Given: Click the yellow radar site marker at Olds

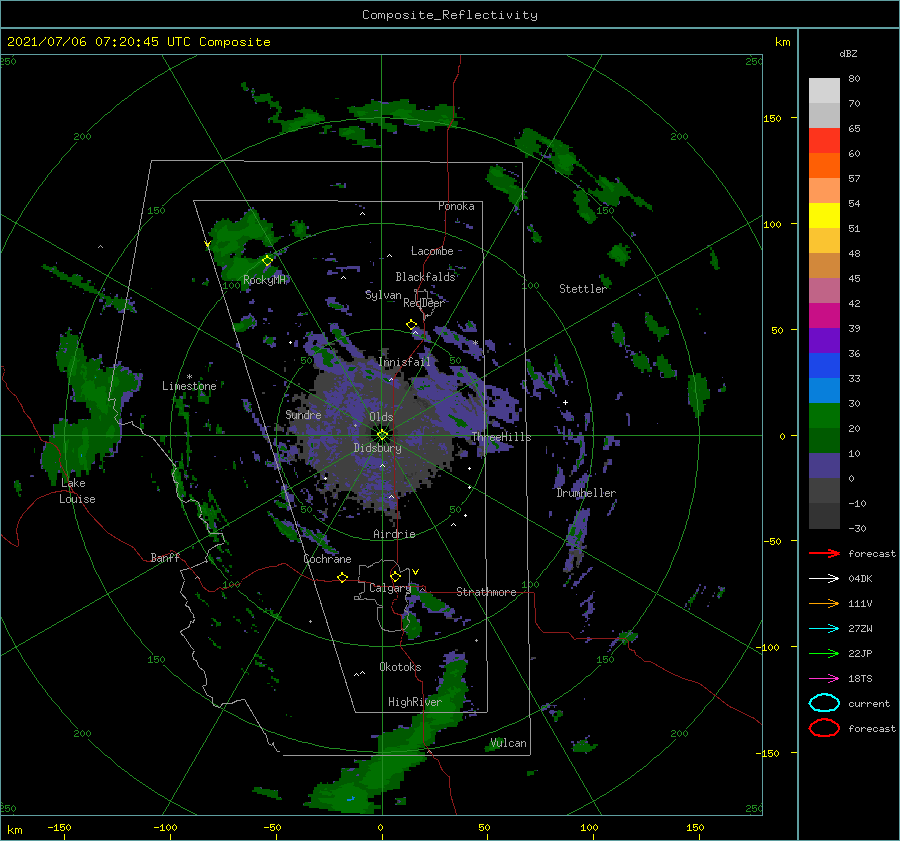Looking at the screenshot, I should point(382,435).
